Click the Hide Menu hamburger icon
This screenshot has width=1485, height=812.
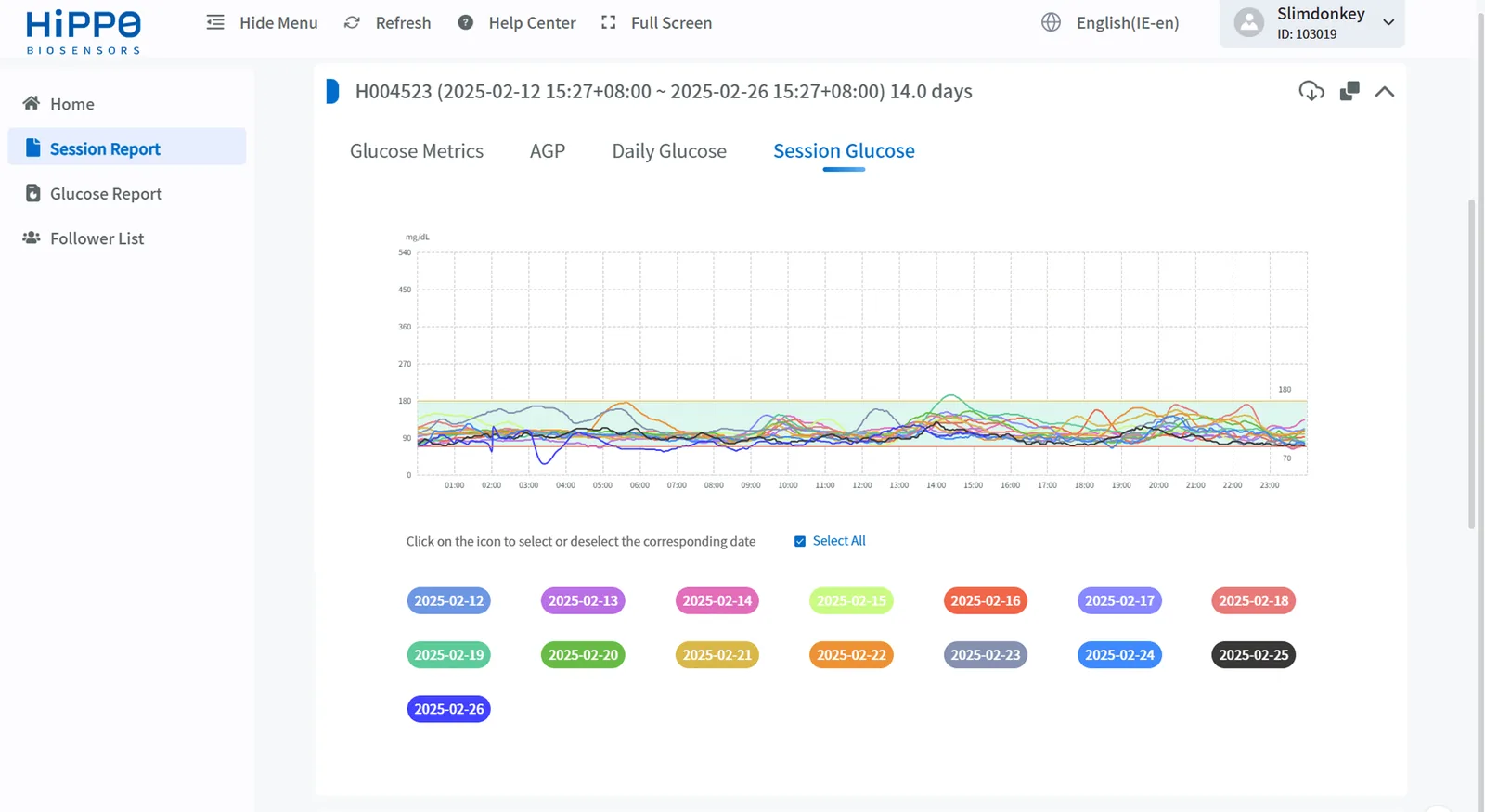pyautogui.click(x=215, y=22)
